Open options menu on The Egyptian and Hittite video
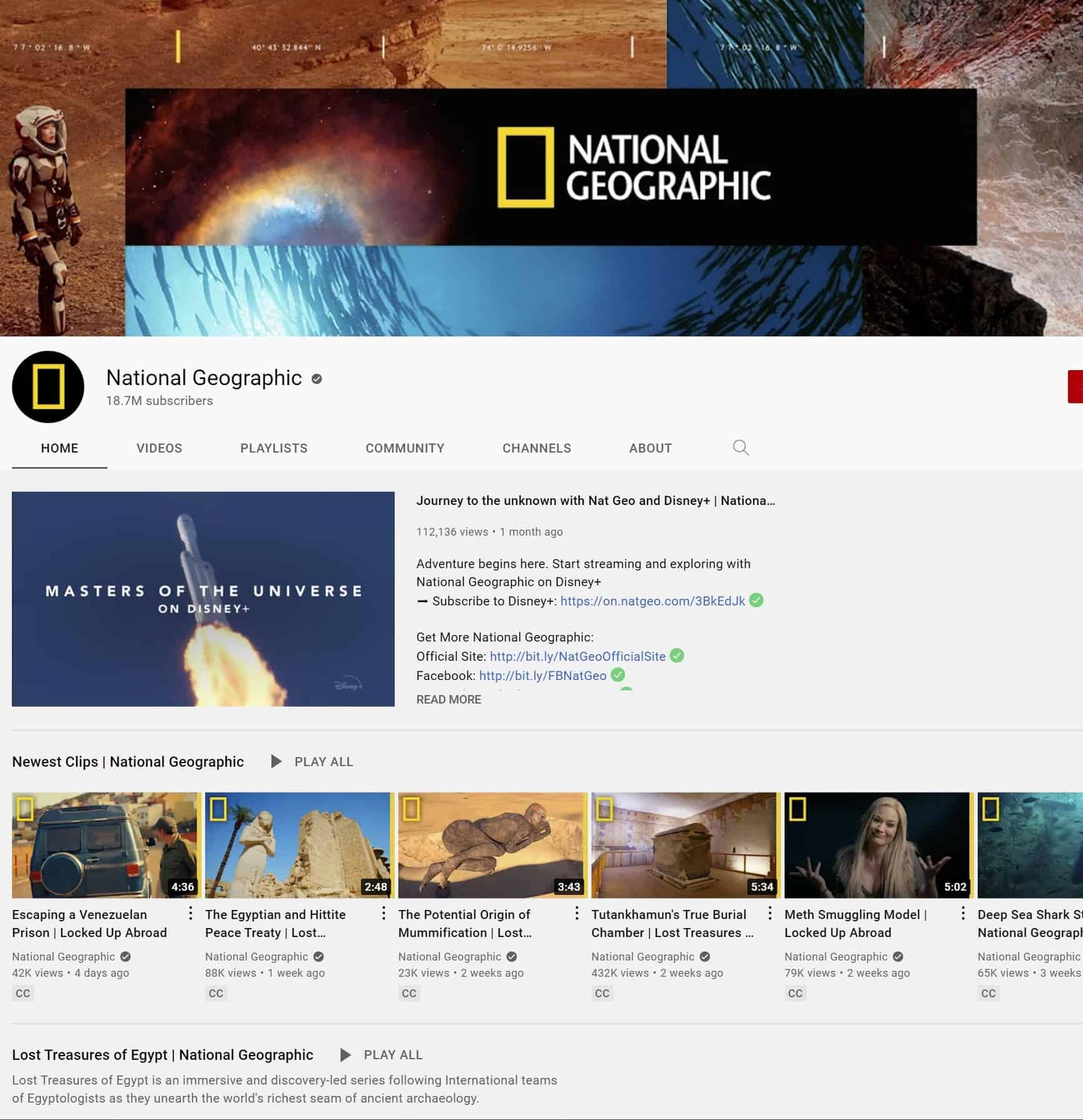The height and width of the screenshot is (1120, 1083). coord(383,913)
